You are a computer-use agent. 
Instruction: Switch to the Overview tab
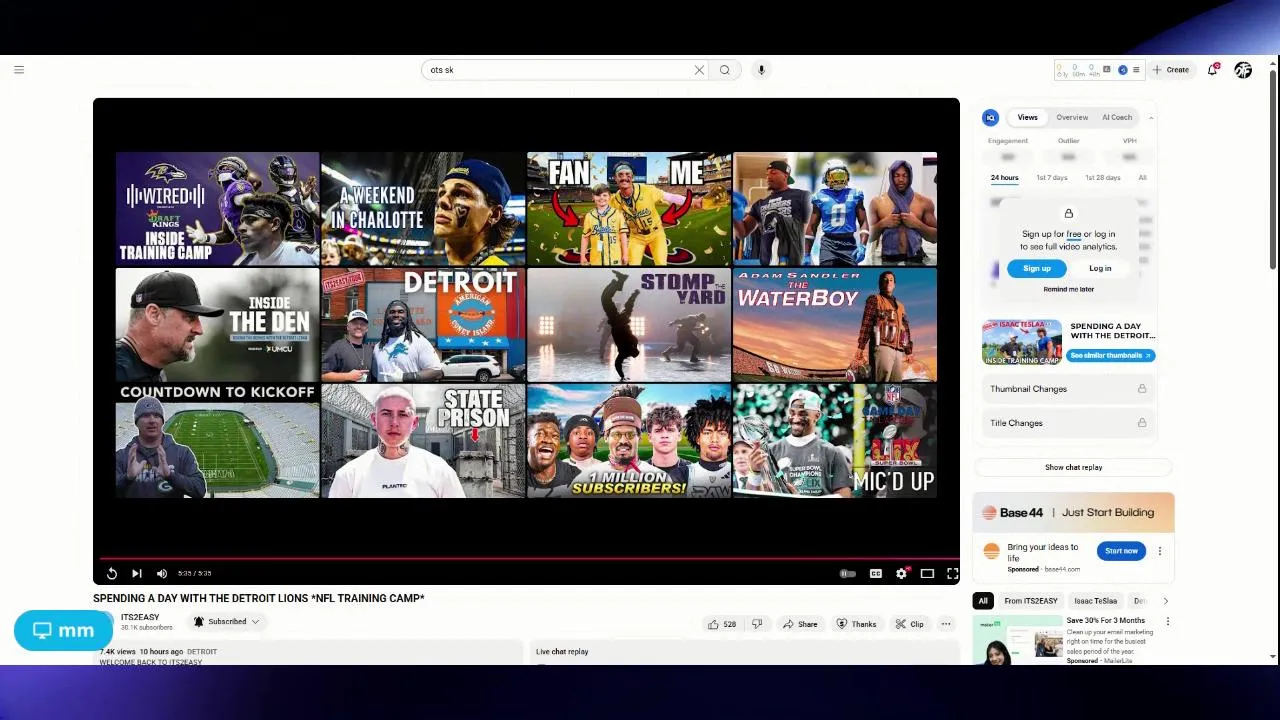1072,117
